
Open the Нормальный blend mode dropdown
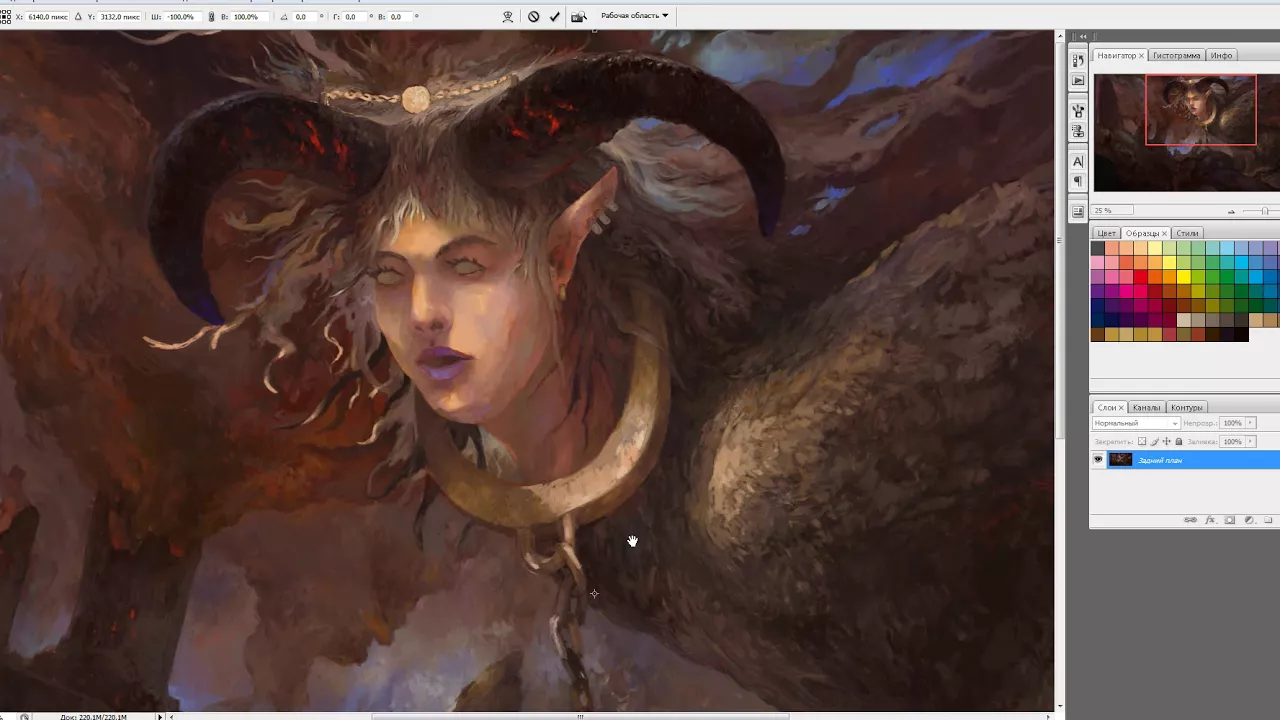pos(1136,423)
